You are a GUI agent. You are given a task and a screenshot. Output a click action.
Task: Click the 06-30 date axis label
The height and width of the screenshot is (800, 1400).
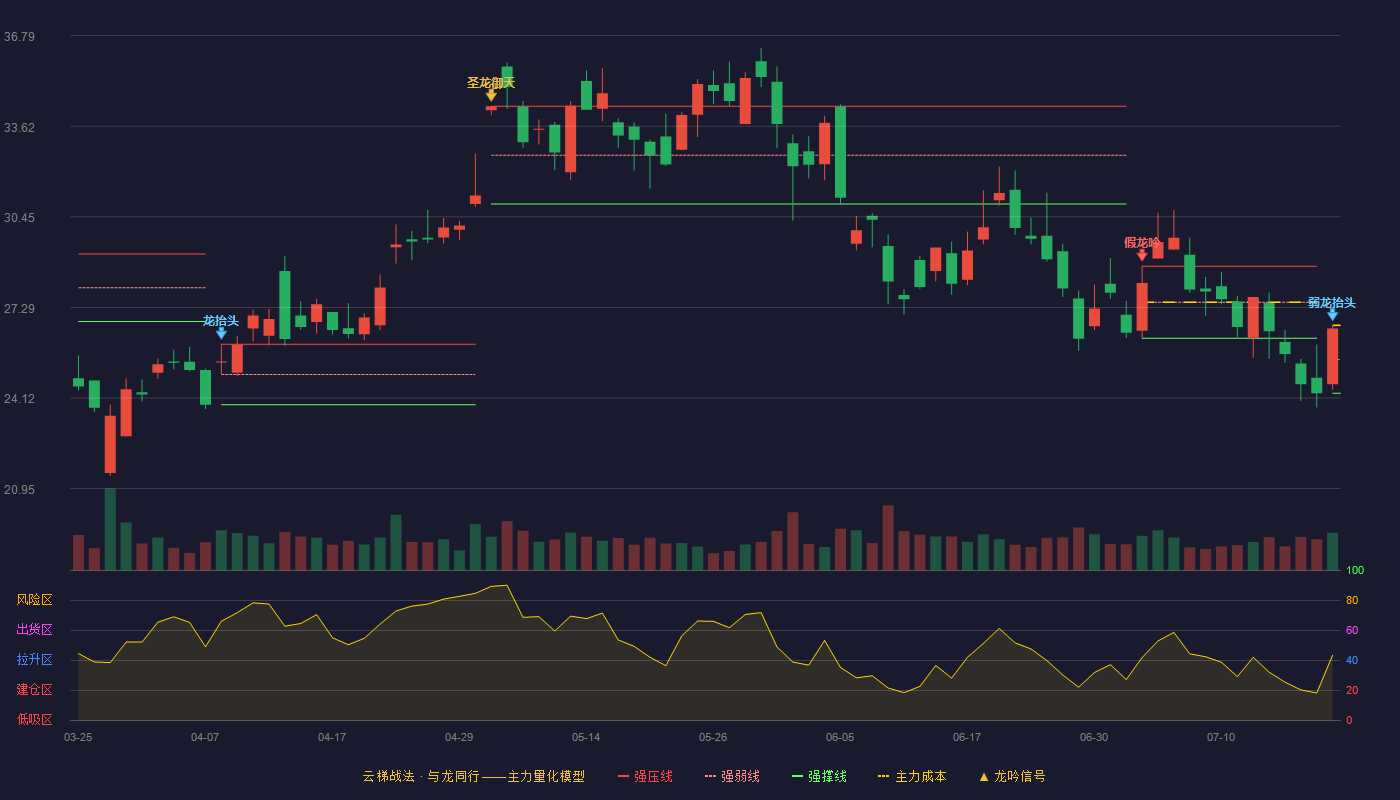click(1094, 737)
